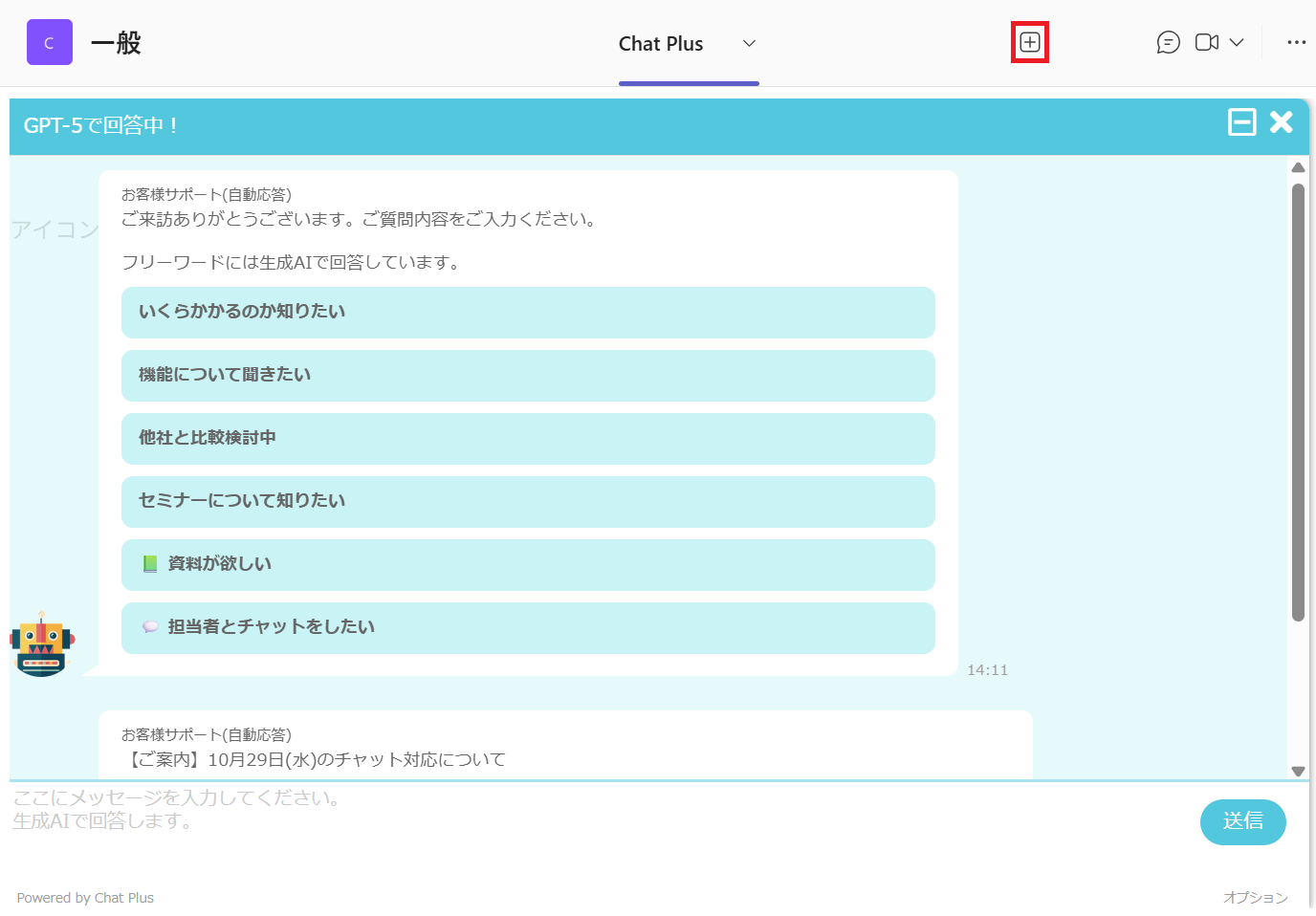Choose 機能について聞きたい option

pos(528,375)
